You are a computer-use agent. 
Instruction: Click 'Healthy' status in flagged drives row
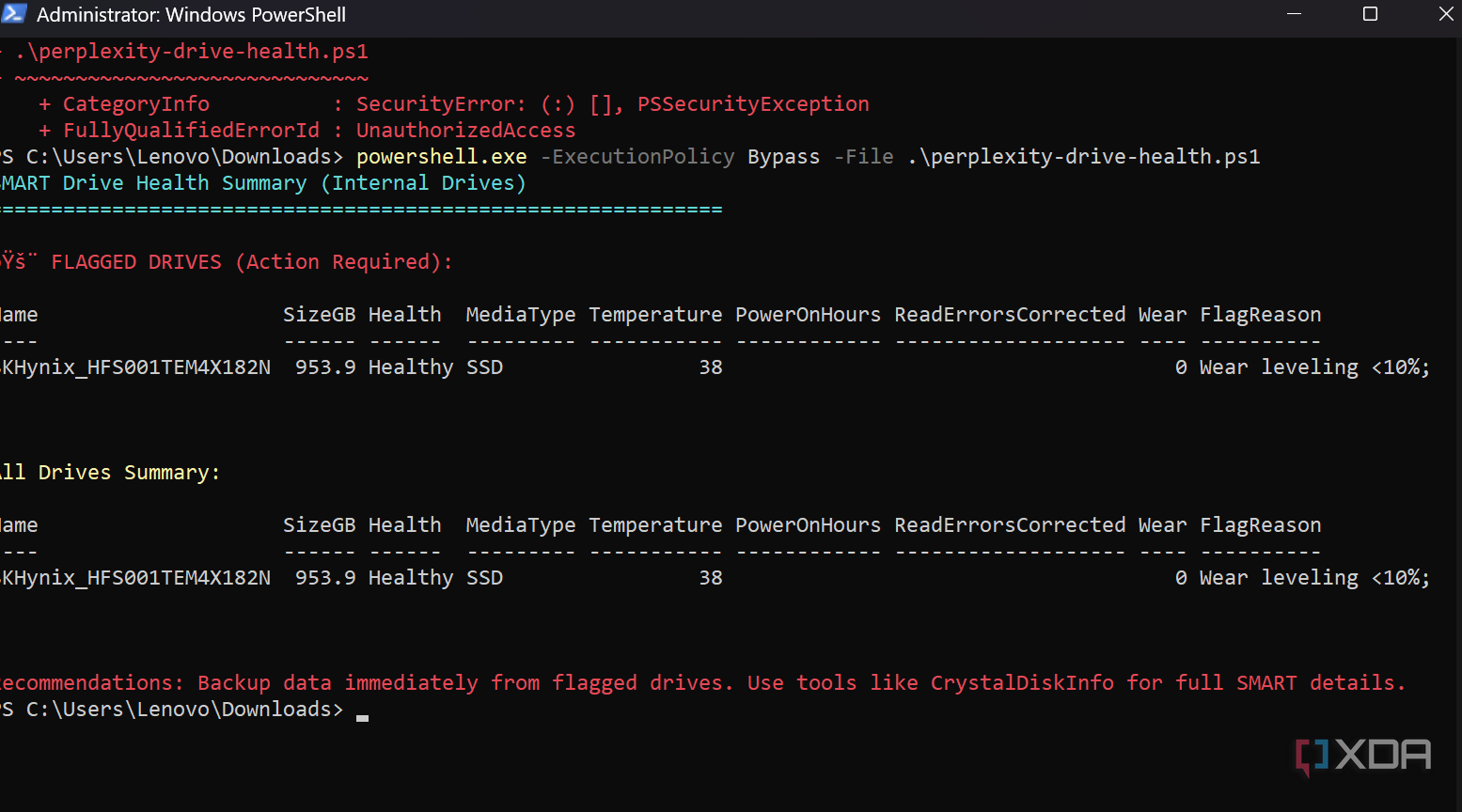tap(411, 367)
